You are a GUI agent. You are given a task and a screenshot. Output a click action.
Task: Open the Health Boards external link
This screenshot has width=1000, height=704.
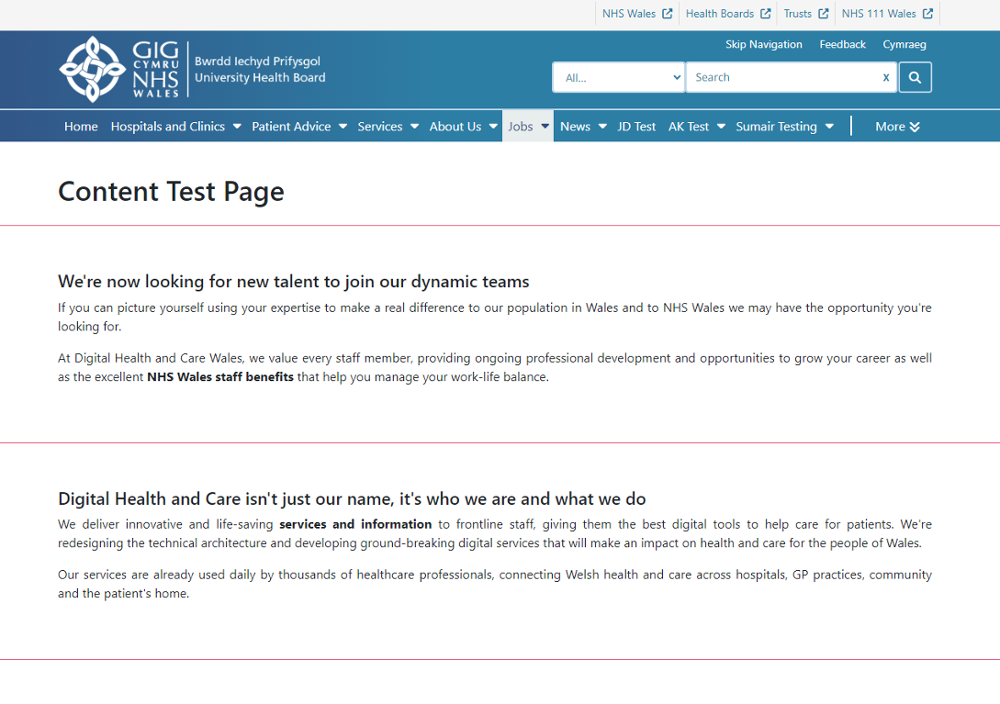pos(727,14)
